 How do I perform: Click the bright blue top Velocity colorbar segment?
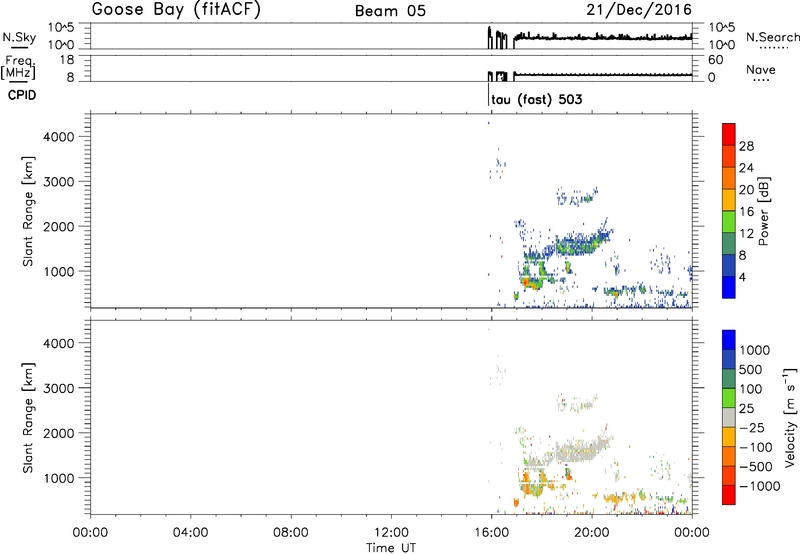[x=729, y=340]
